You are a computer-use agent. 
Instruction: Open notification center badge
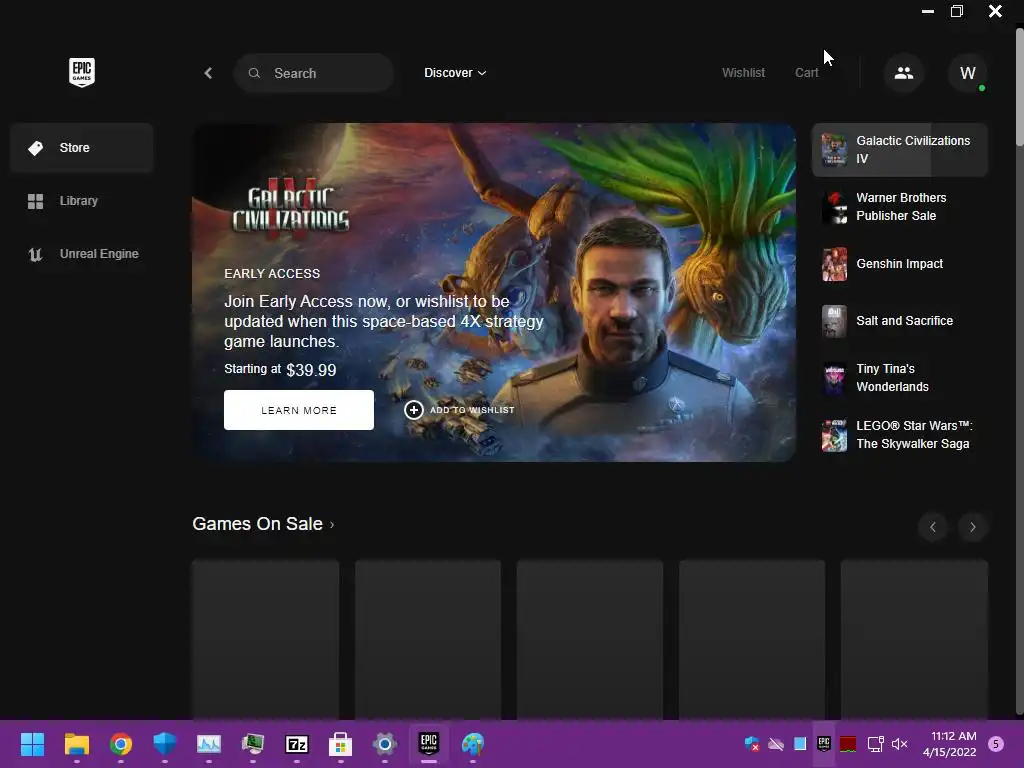996,744
